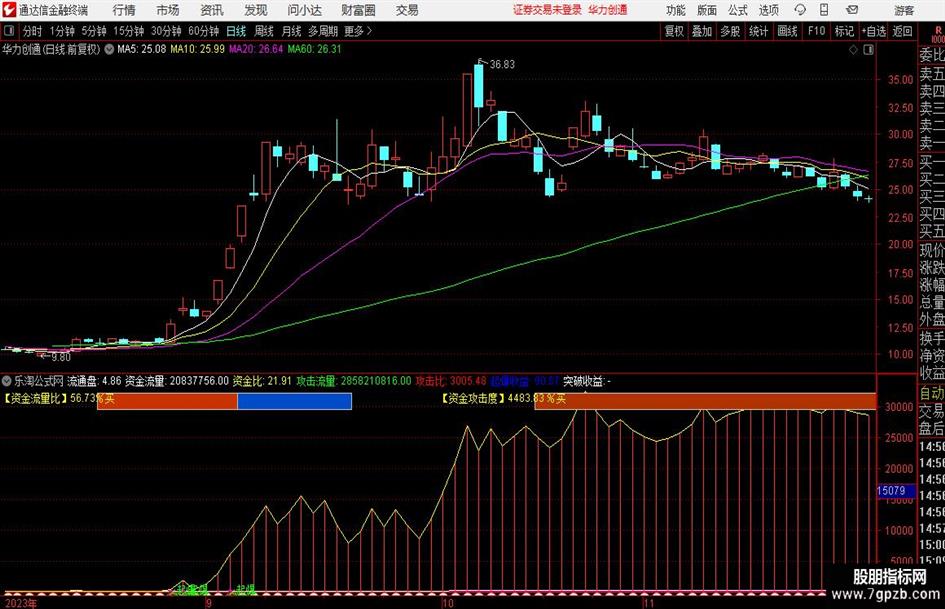Viewport: 945px width, 609px height.
Task: Toggle the left panel icon beside 分时
Action: click(9, 31)
